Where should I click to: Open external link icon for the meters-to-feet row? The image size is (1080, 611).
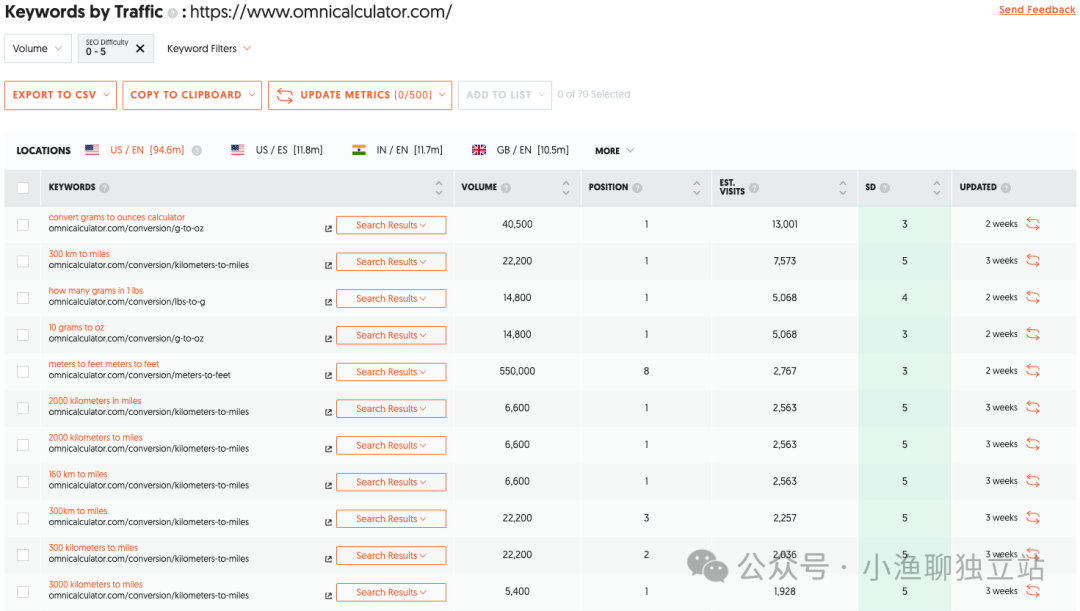329,375
